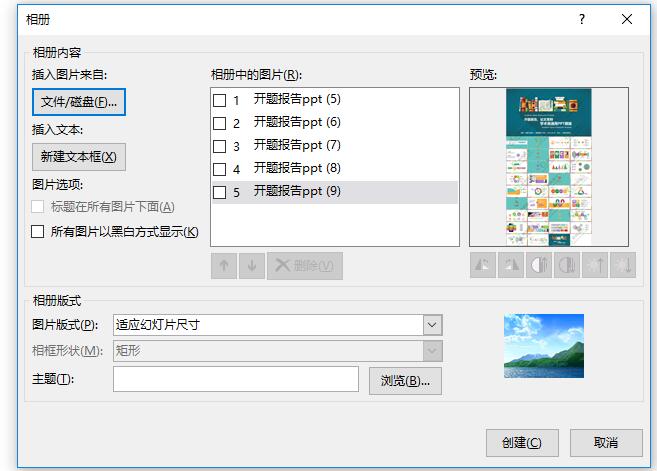Open the 相框形状 dropdown arrow
This screenshot has height=471, width=657.
432,351
